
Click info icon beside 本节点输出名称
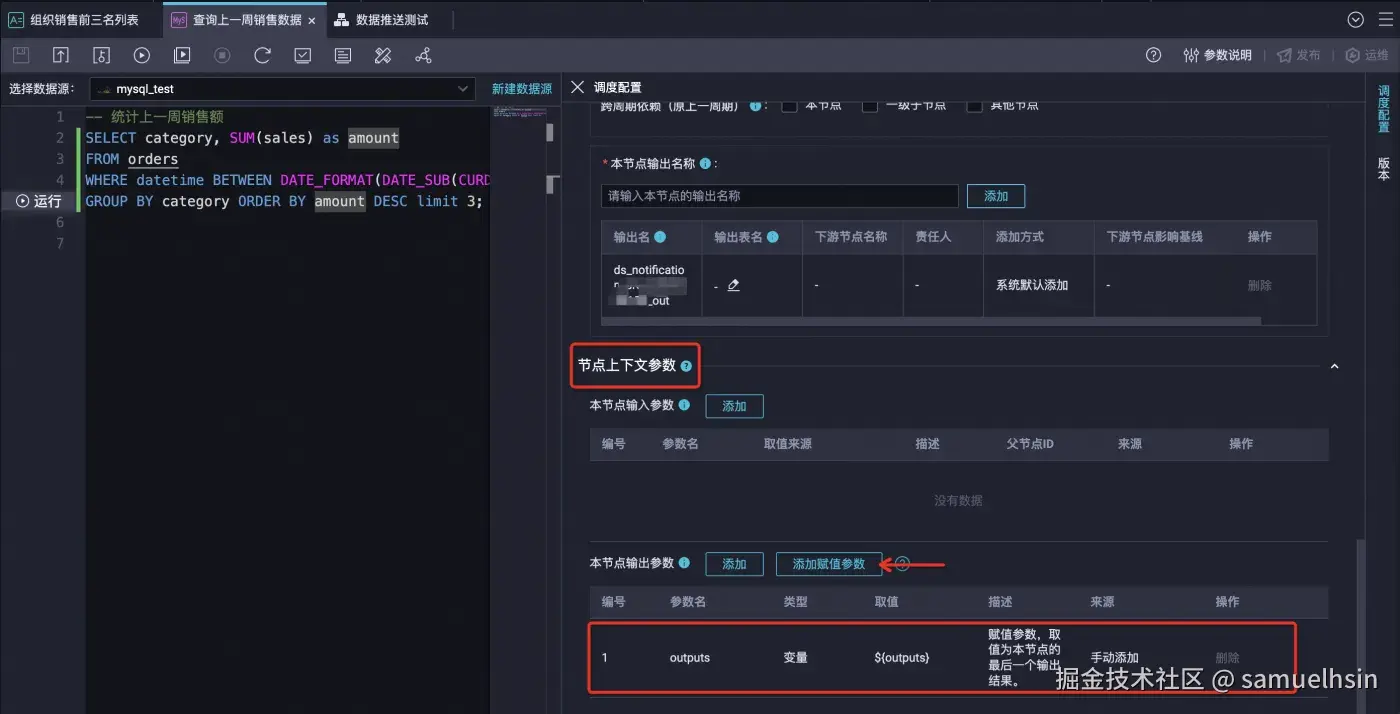706,163
